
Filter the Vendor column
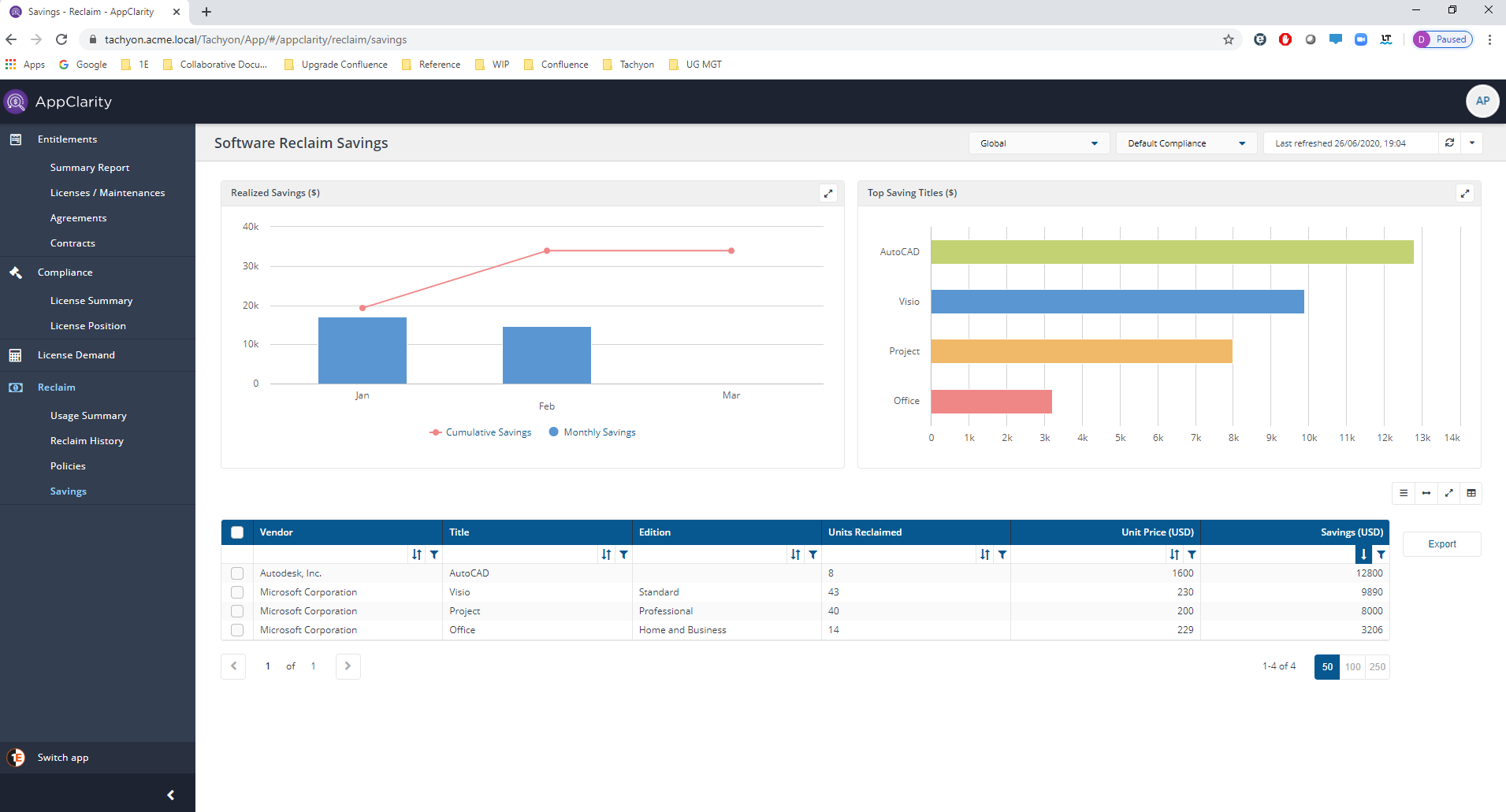(434, 554)
